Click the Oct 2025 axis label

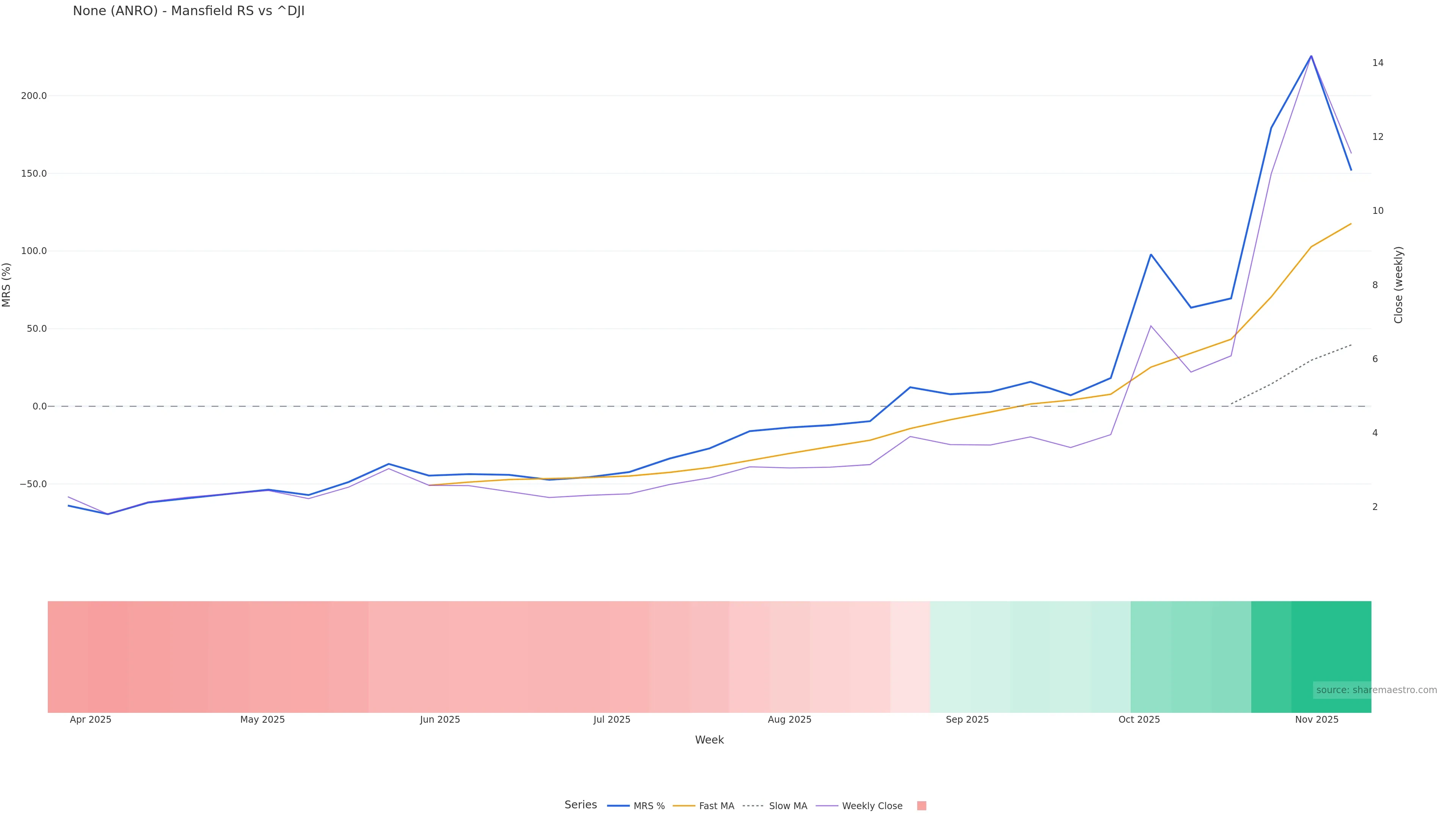coord(1139,720)
